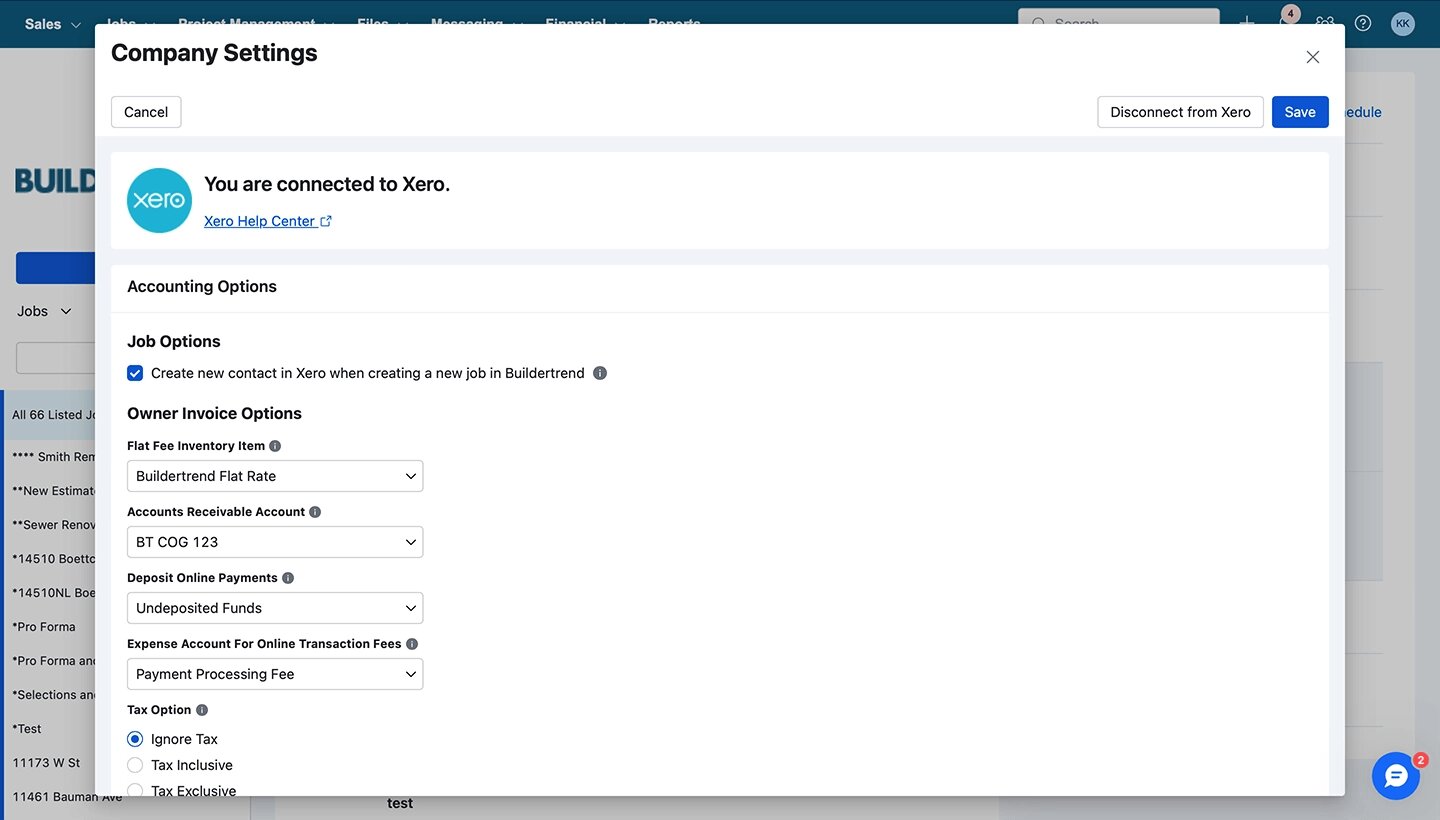Expand the Jobs sidebar dropdown
The width and height of the screenshot is (1440, 820).
(43, 311)
